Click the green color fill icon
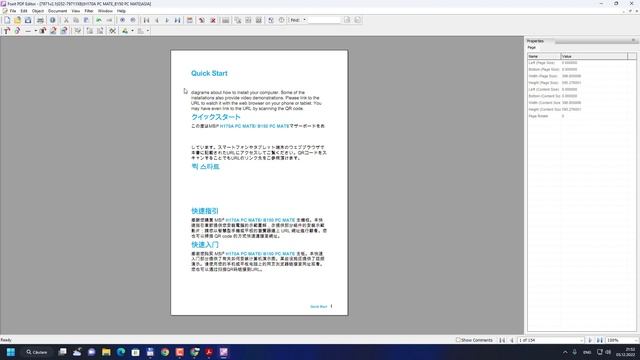Viewport: 640px width, 360px height. point(125,31)
